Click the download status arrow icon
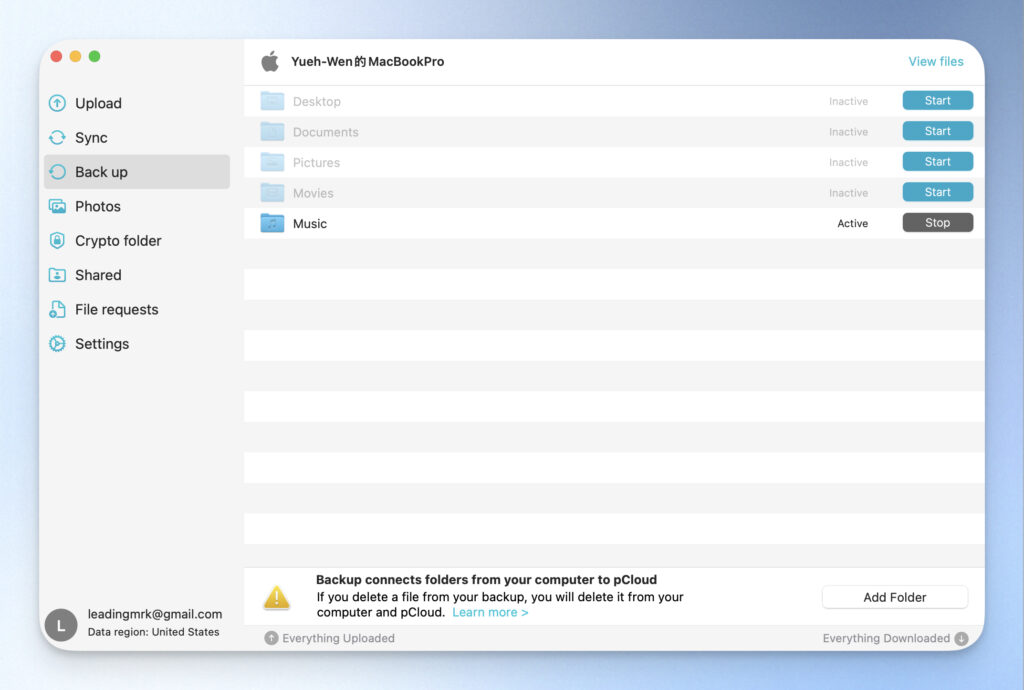 (961, 638)
